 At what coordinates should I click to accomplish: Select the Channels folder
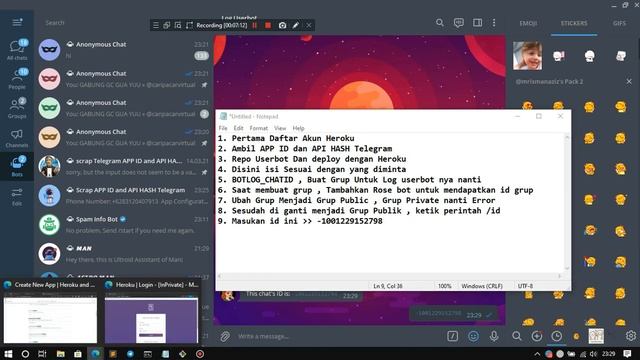click(x=17, y=138)
